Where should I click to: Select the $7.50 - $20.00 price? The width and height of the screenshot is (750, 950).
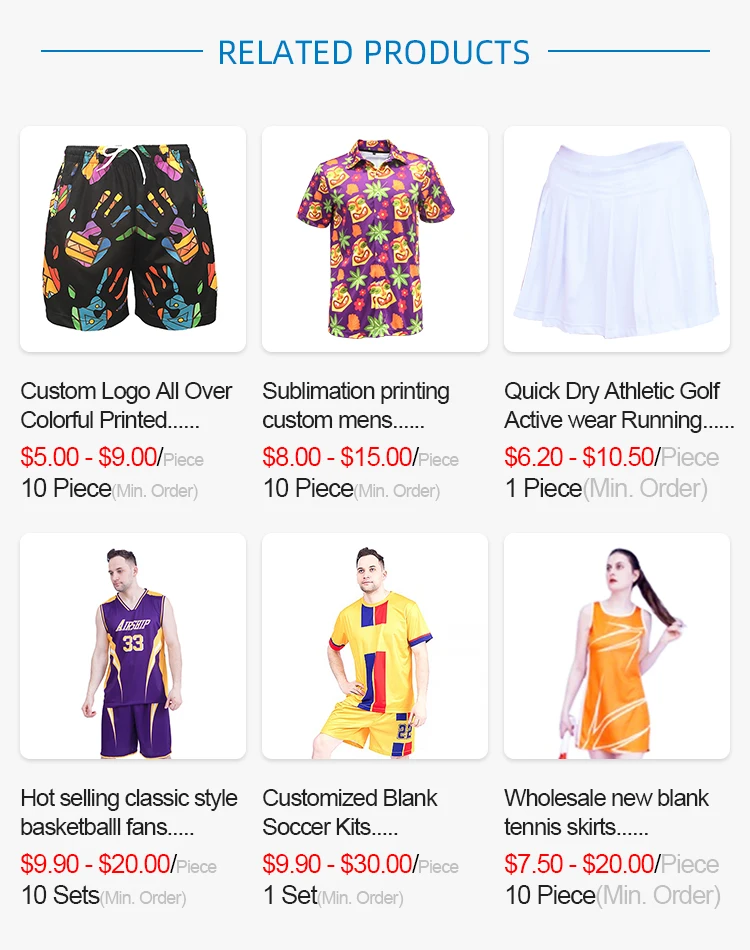point(579,864)
